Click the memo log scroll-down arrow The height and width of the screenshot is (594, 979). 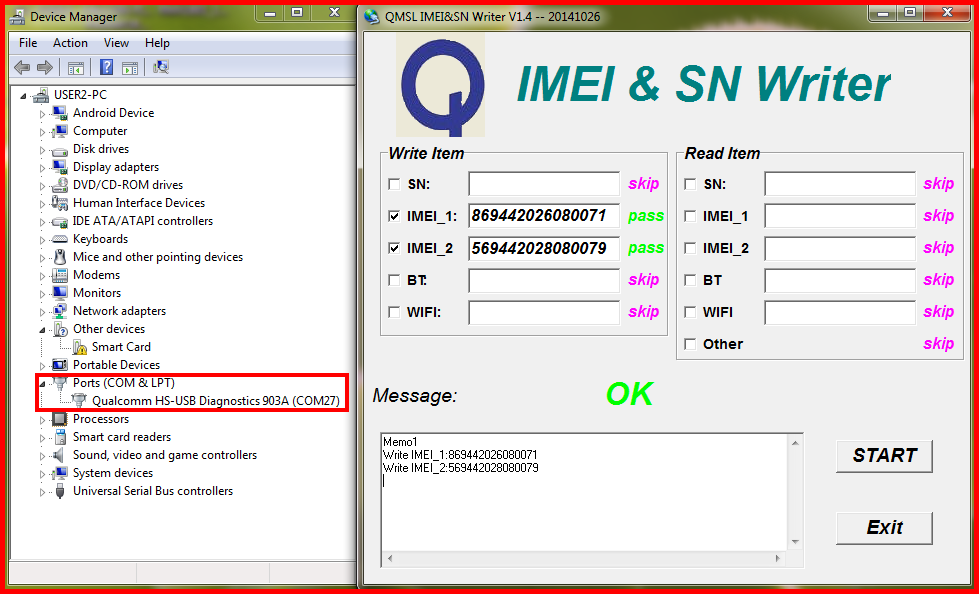[x=795, y=542]
